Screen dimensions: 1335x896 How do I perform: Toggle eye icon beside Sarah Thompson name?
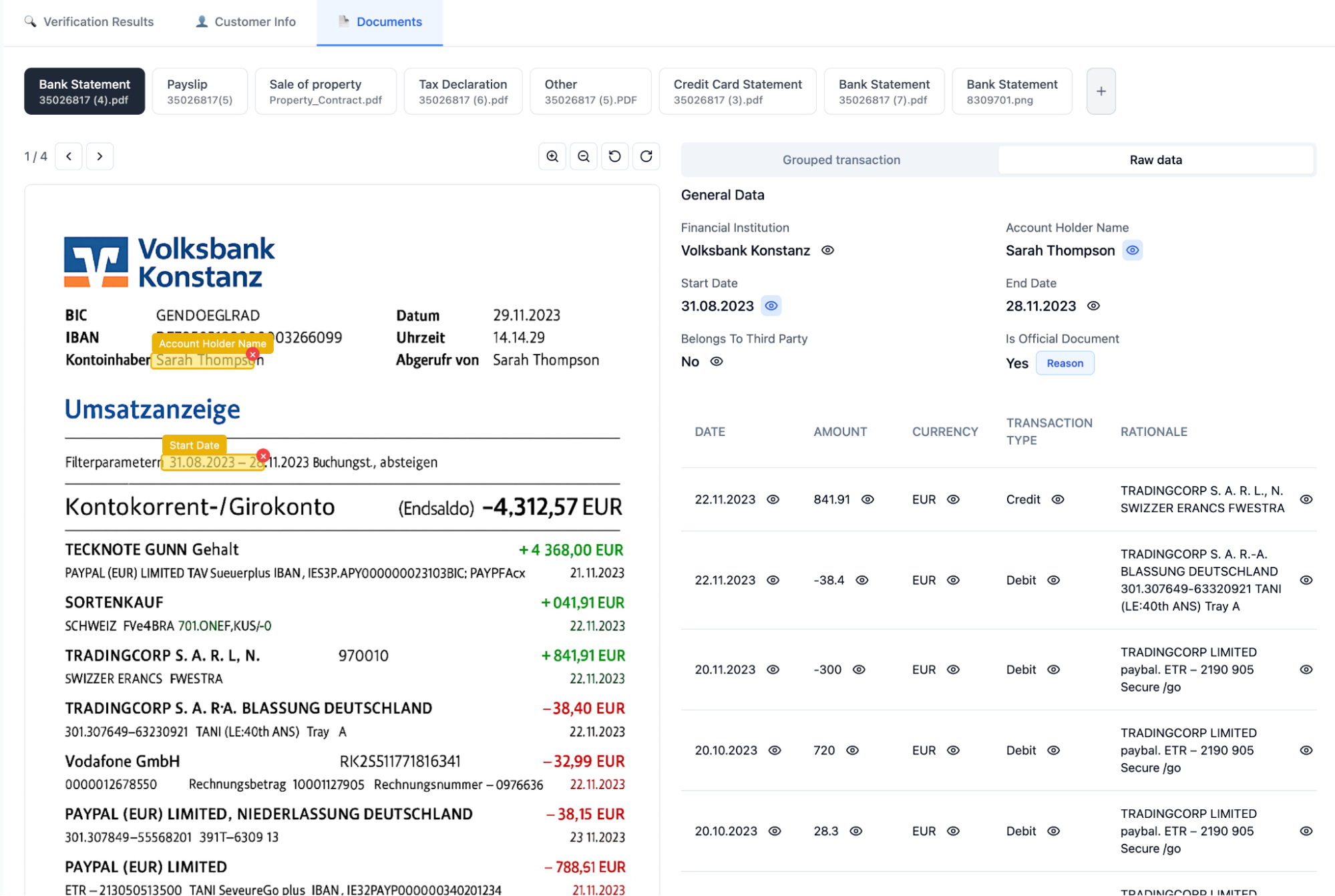[x=1132, y=250]
